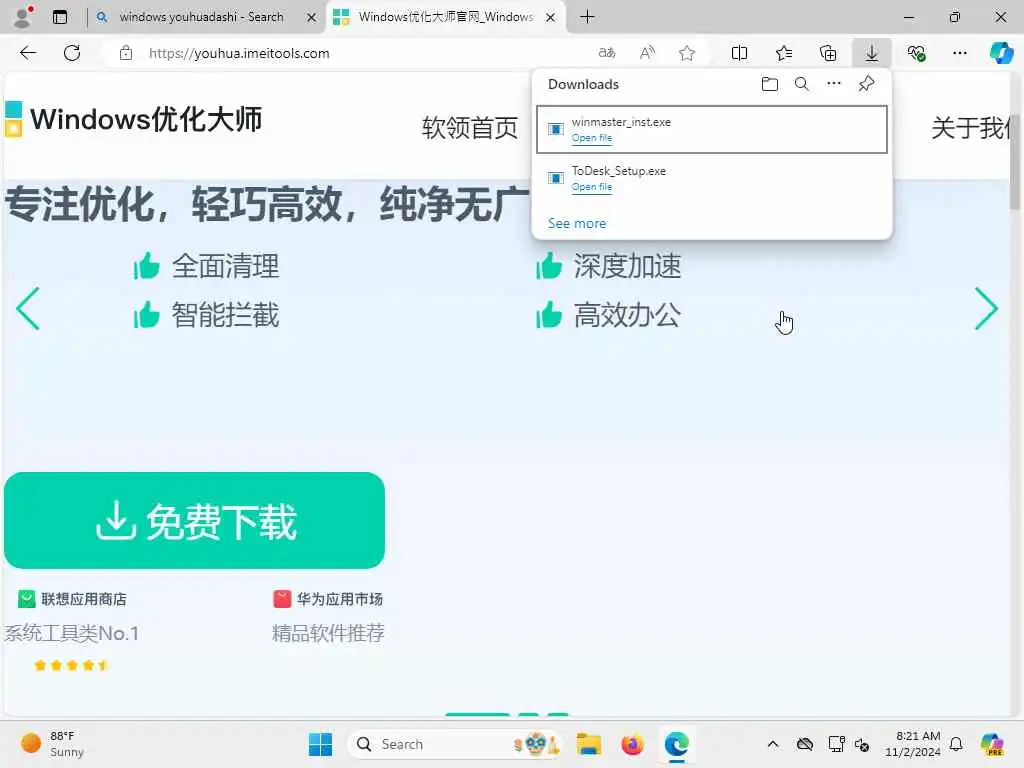Image resolution: width=1024 pixels, height=768 pixels.
Task: Click the page vertical scrollbar thumb
Action: pyautogui.click(x=1015, y=163)
